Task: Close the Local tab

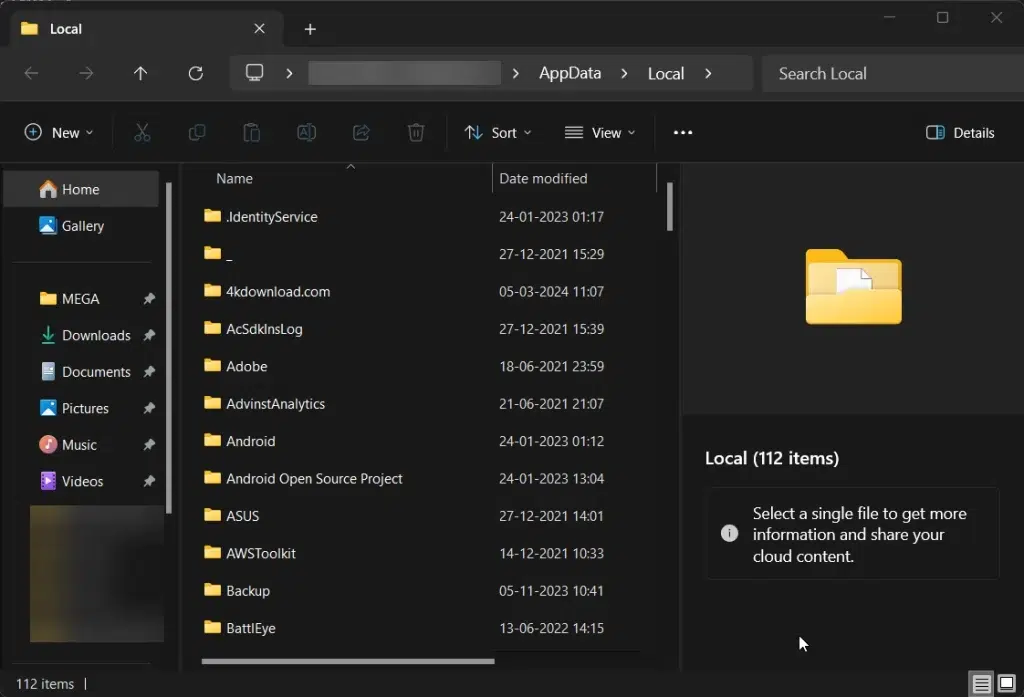Action: (259, 28)
